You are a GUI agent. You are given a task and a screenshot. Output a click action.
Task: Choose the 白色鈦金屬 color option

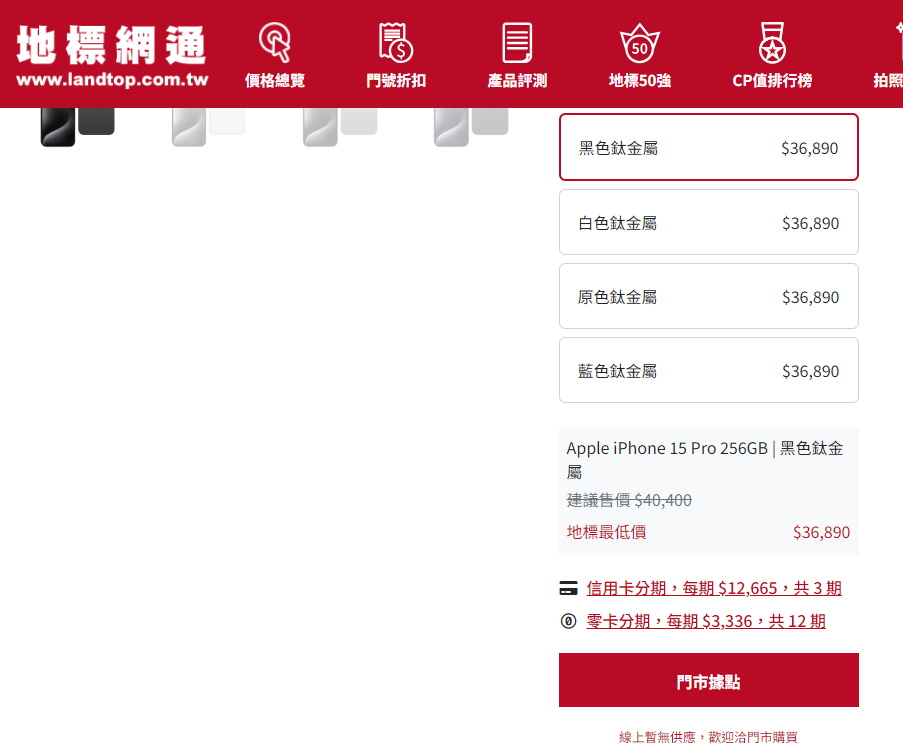point(708,223)
